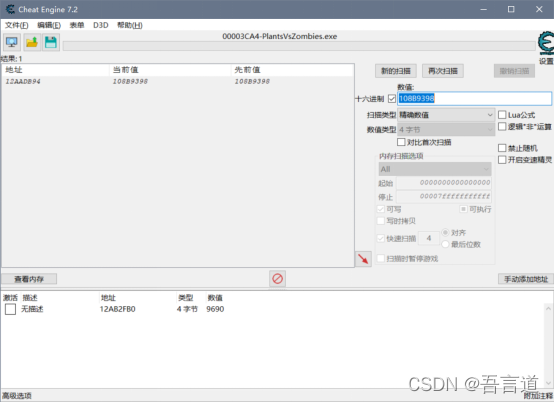The width and height of the screenshot is (554, 403).
Task: Enable the 开启变速精灵 checkbox
Action: [502, 160]
